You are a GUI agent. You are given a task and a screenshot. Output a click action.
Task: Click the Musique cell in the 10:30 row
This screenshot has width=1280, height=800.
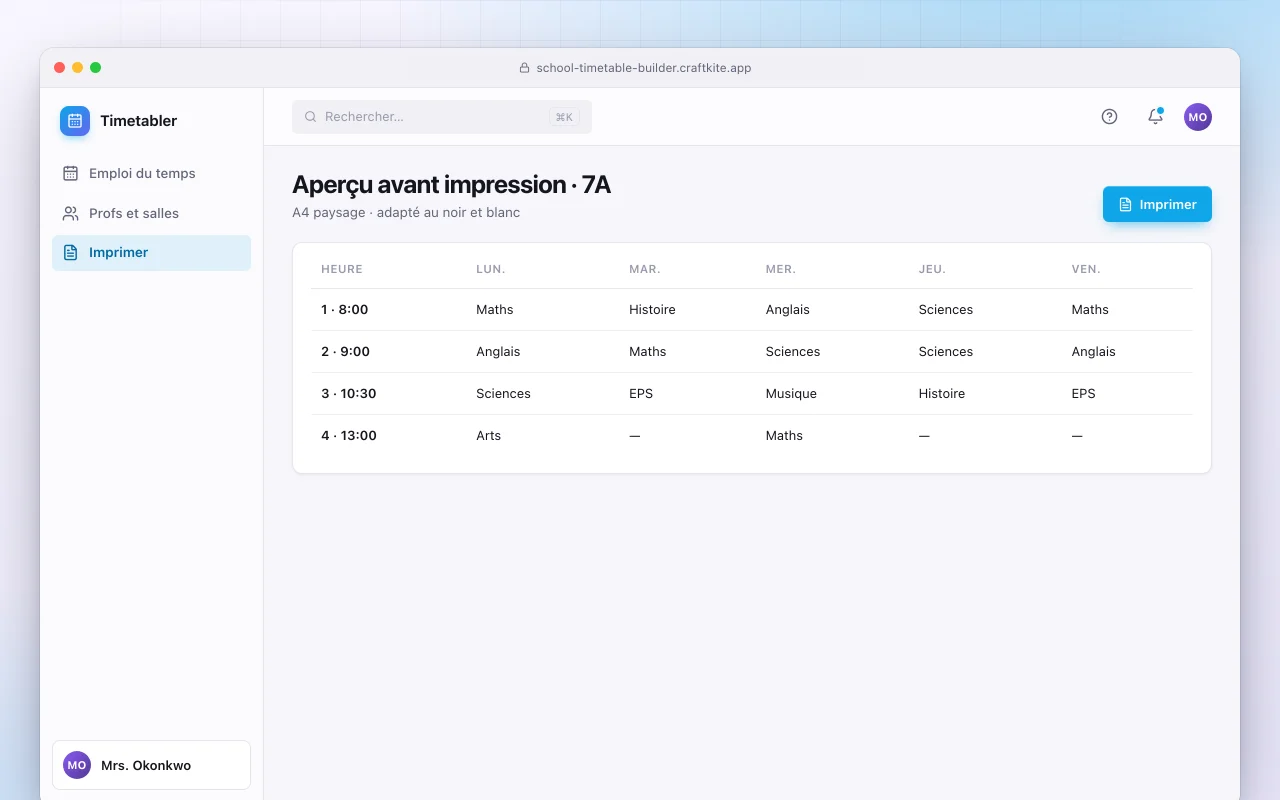click(x=791, y=394)
